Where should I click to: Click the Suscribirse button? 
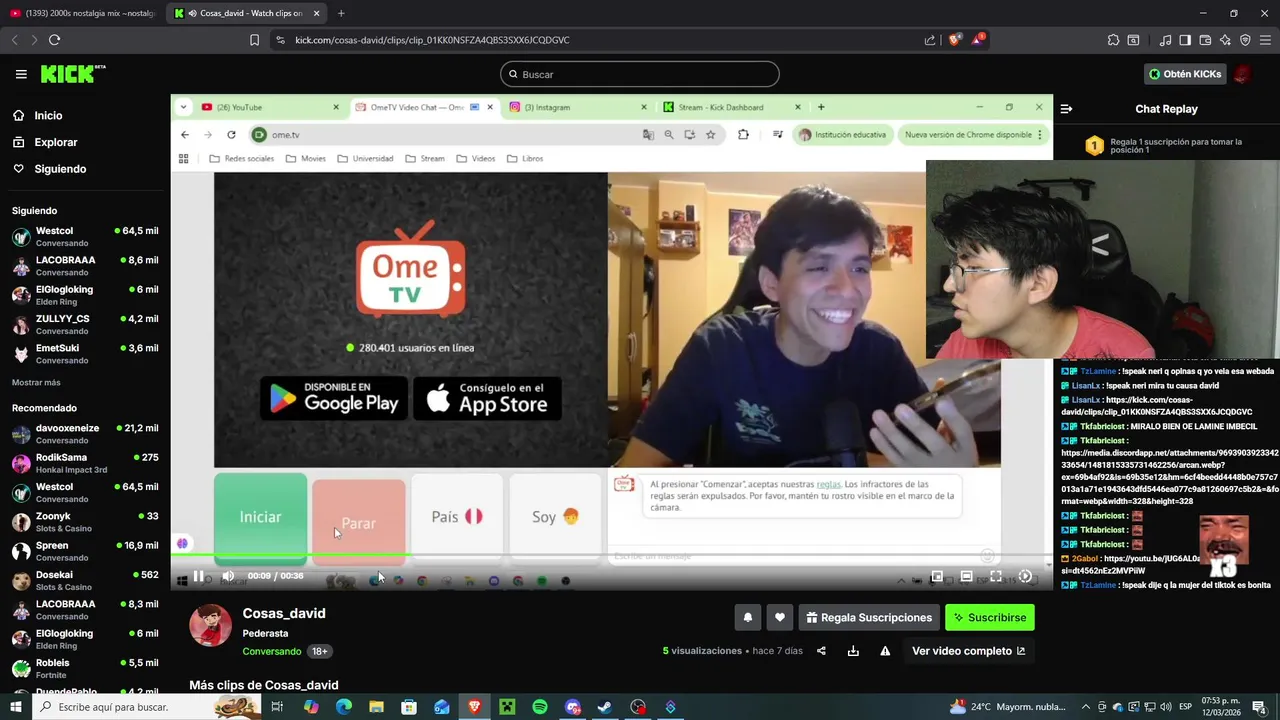click(x=990, y=618)
